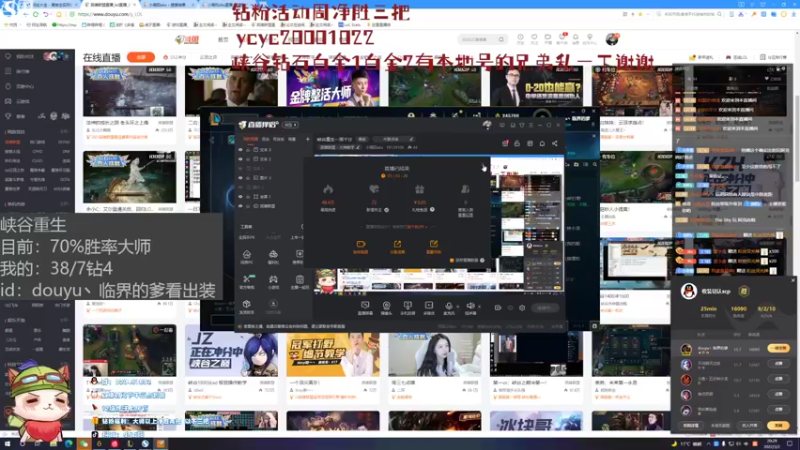This screenshot has width=800, height=450.
Task: Toggle the eye visibility of the first source layer
Action: (241, 150)
